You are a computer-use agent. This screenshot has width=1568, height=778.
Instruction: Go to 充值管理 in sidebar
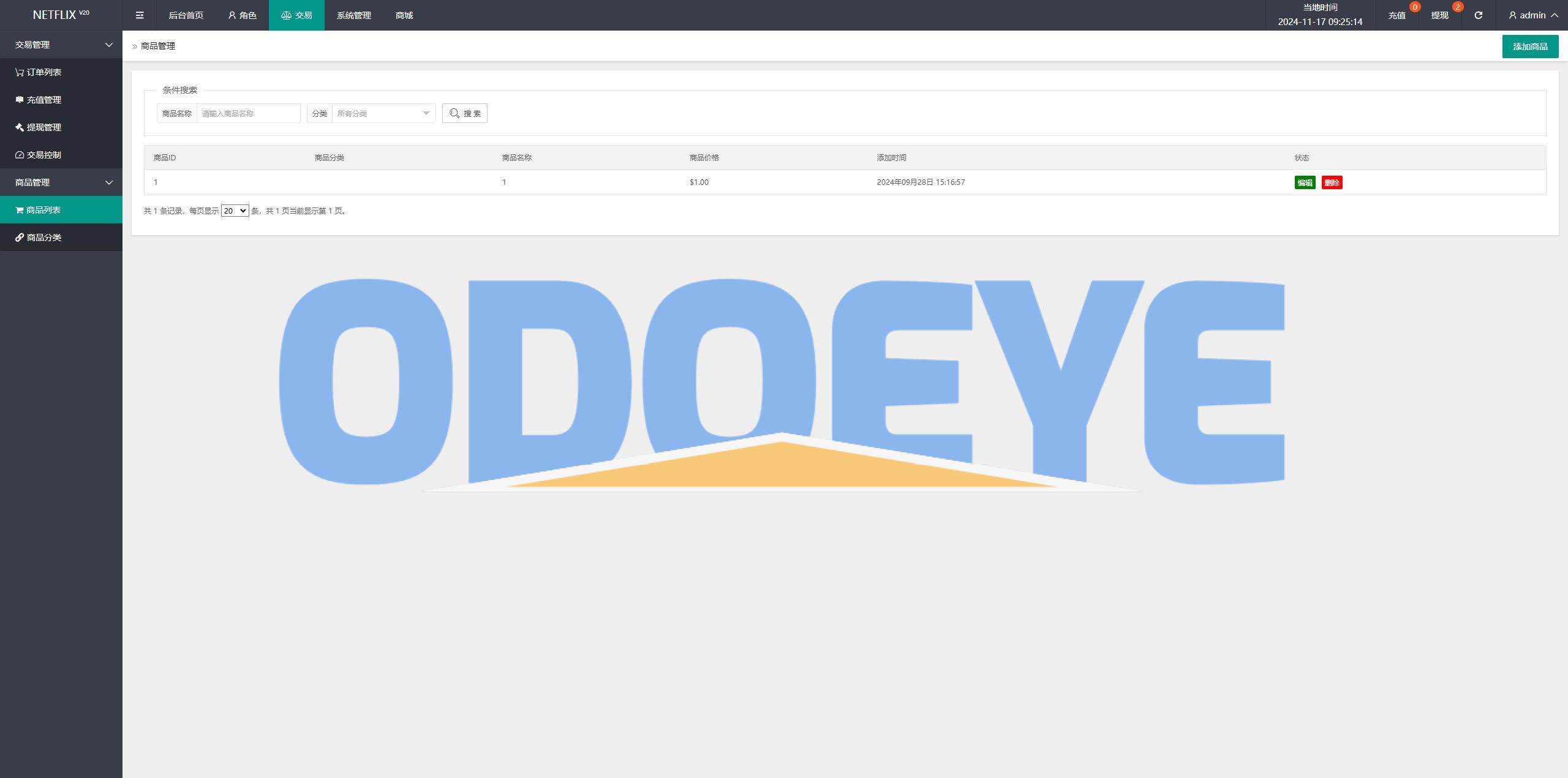[61, 100]
